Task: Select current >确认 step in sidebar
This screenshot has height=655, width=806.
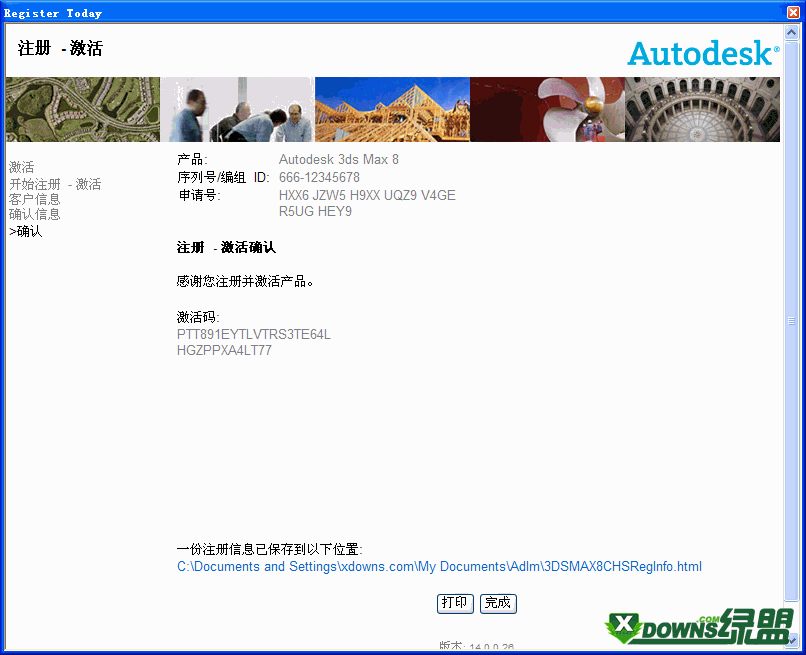Action: point(26,231)
